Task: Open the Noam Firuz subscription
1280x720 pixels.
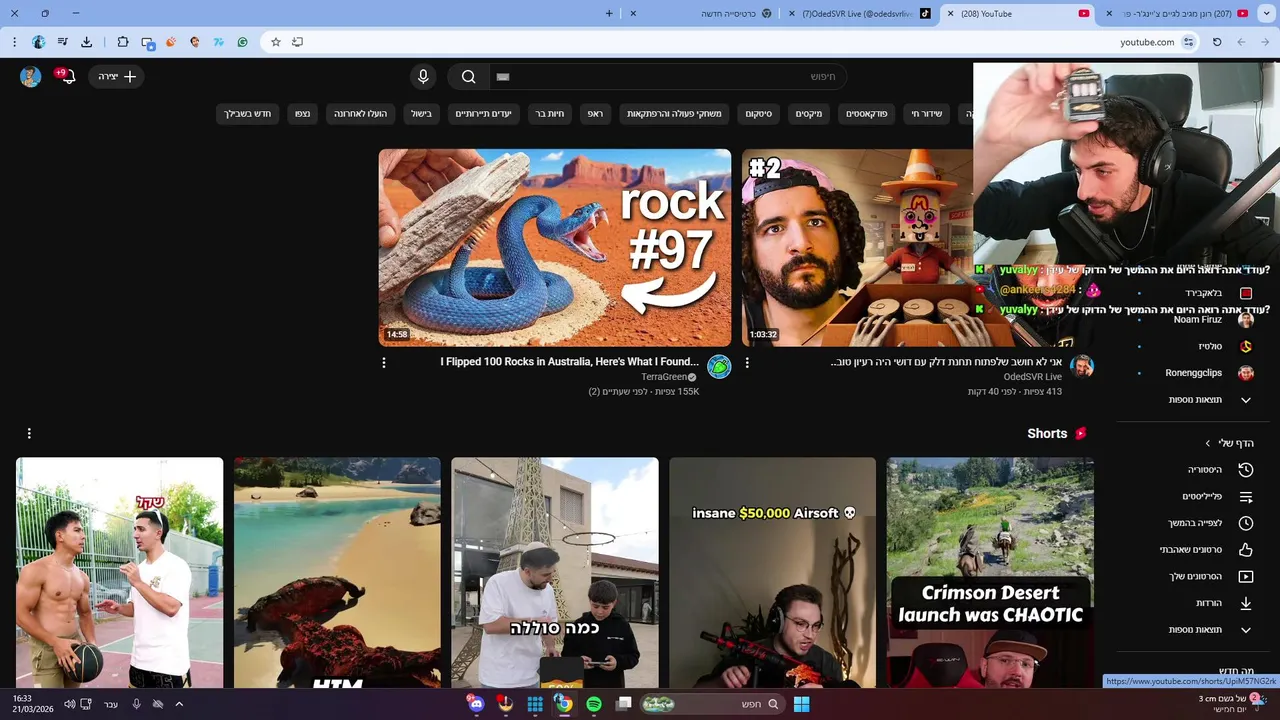Action: point(1197,320)
